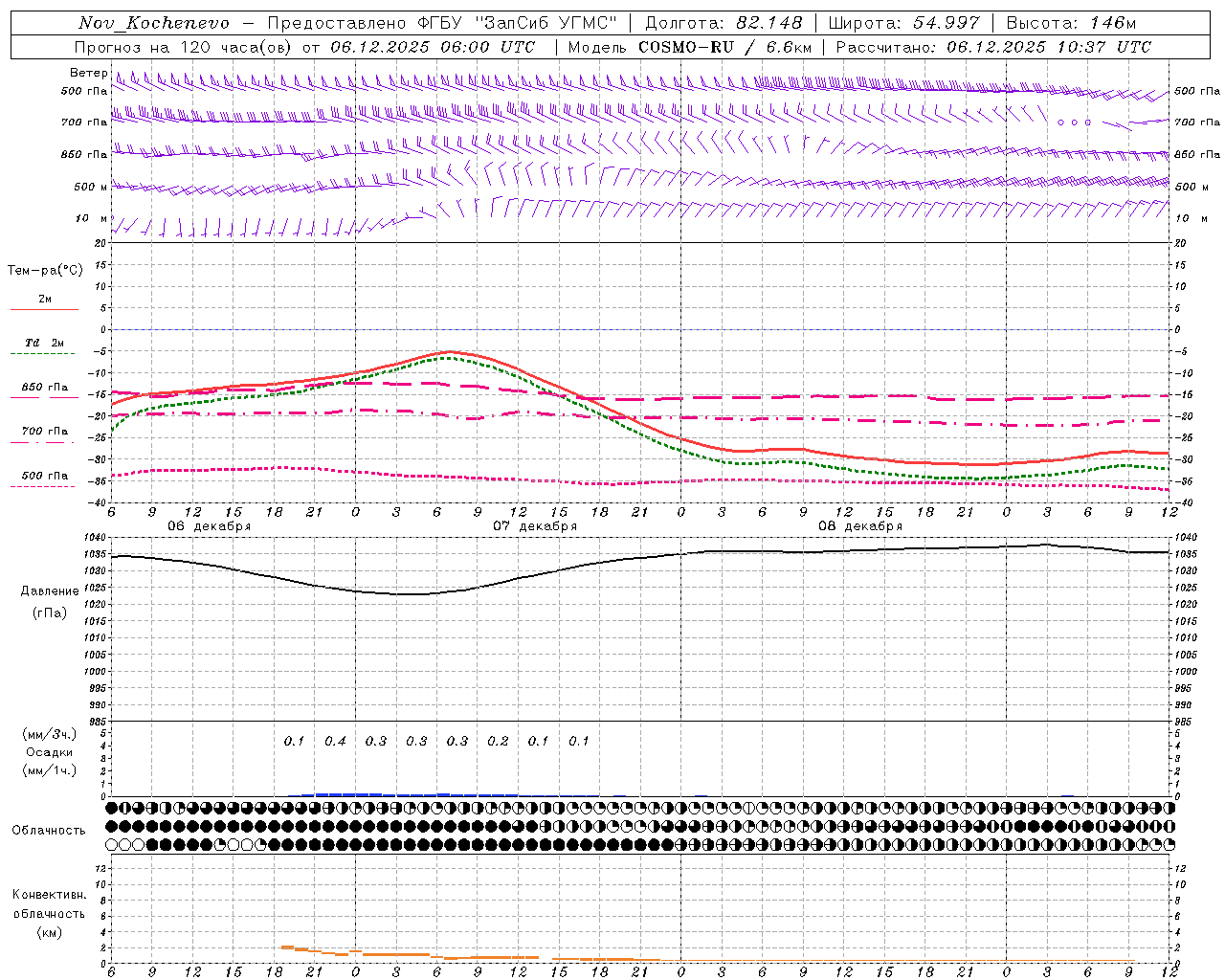This screenshot has height=980, width=1225.
Task: Click the '(мм/1ч.)' precipitation unit label
Action: point(50,770)
